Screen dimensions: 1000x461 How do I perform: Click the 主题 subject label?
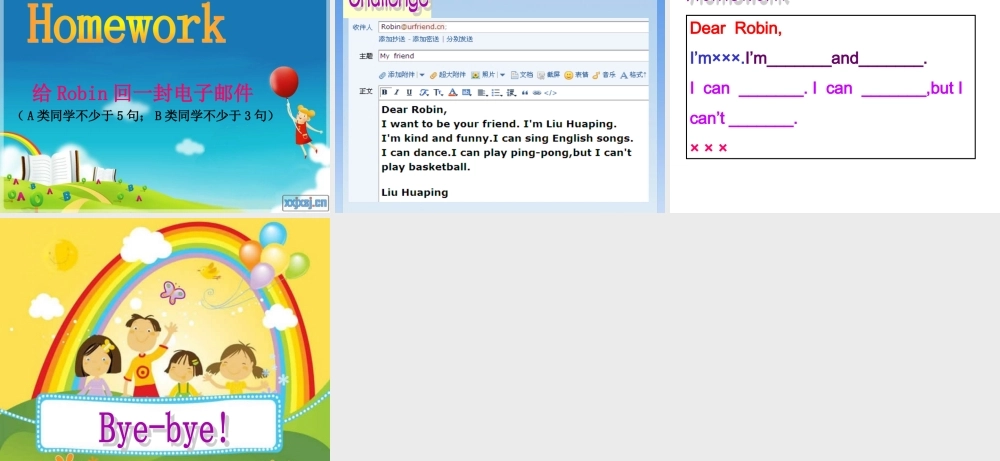point(365,56)
